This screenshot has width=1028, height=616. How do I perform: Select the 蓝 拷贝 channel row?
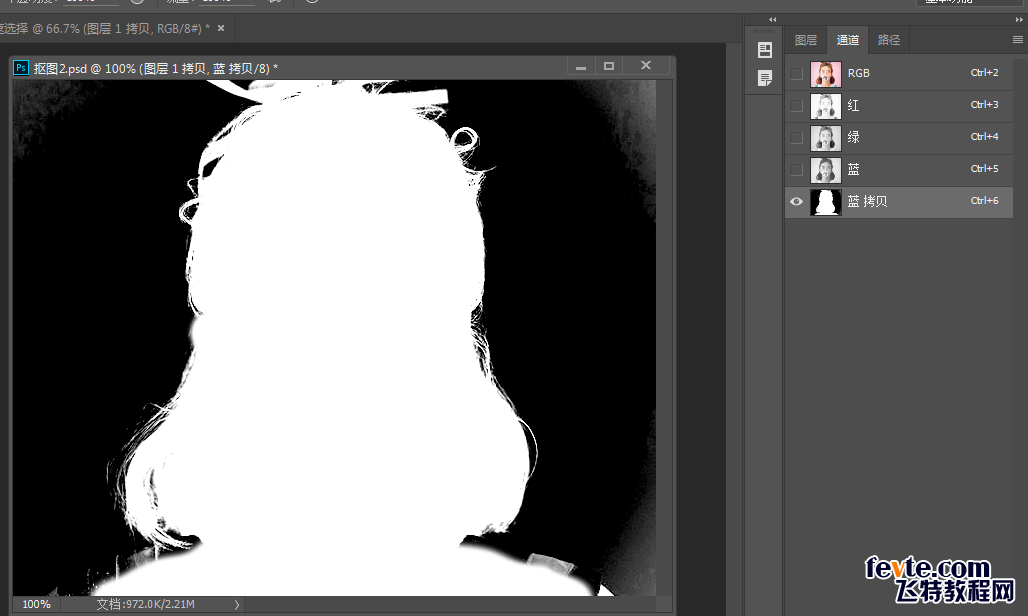(899, 202)
